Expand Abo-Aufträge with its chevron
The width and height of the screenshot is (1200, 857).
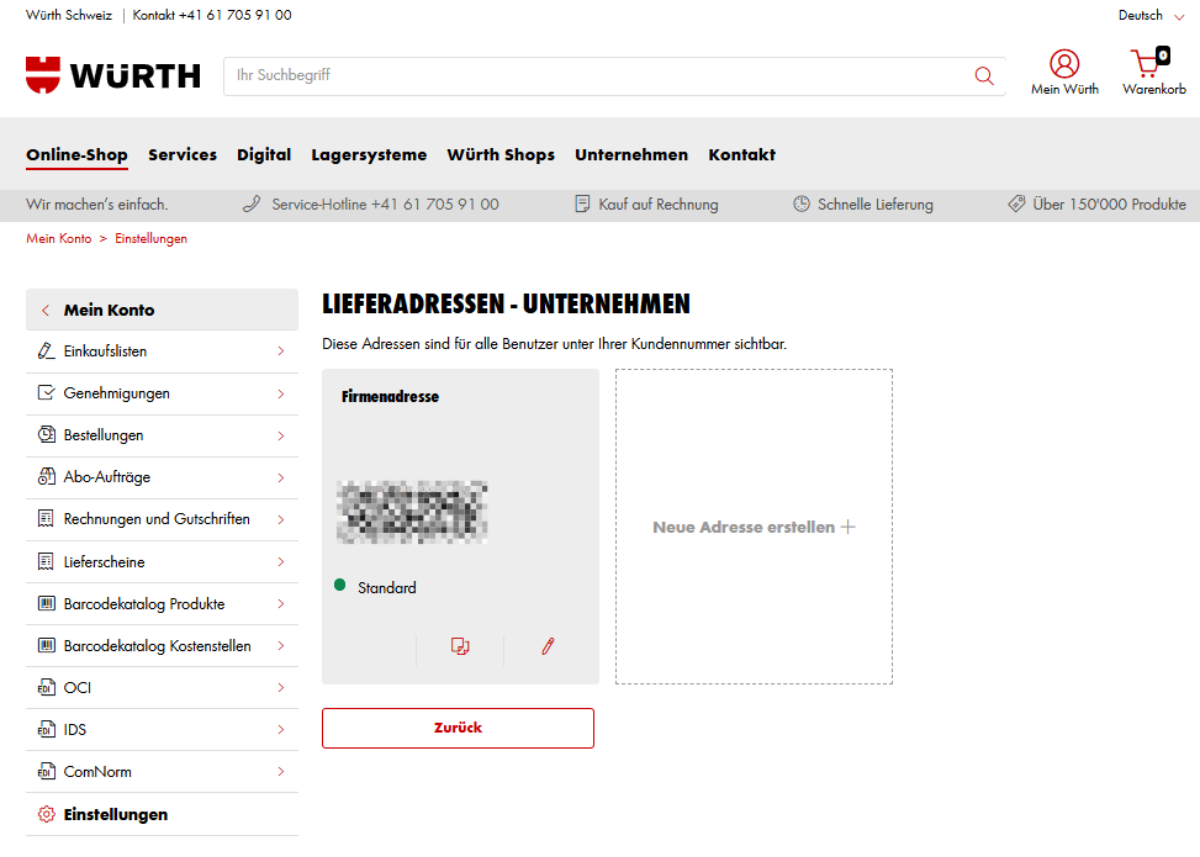281,477
